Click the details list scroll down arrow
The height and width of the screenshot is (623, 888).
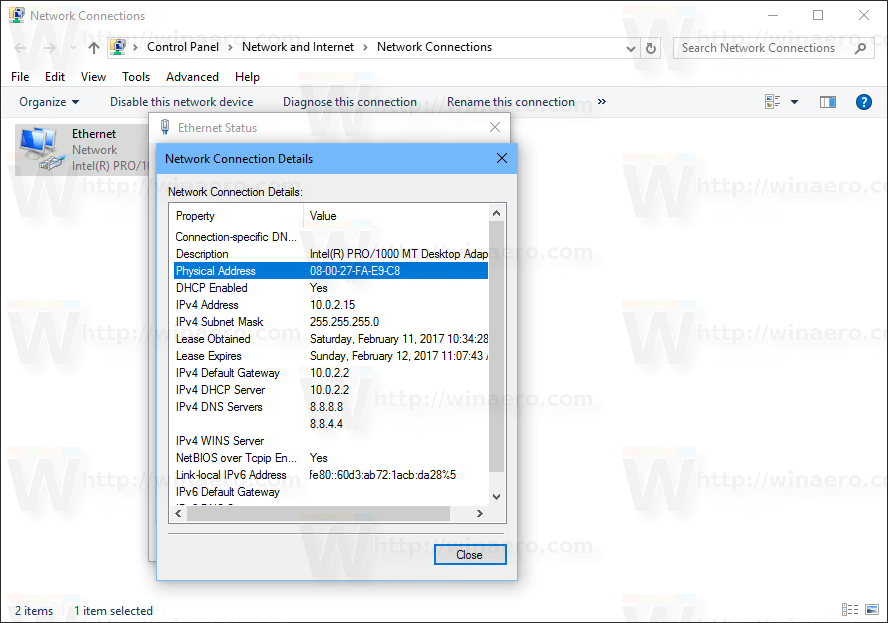(x=496, y=497)
